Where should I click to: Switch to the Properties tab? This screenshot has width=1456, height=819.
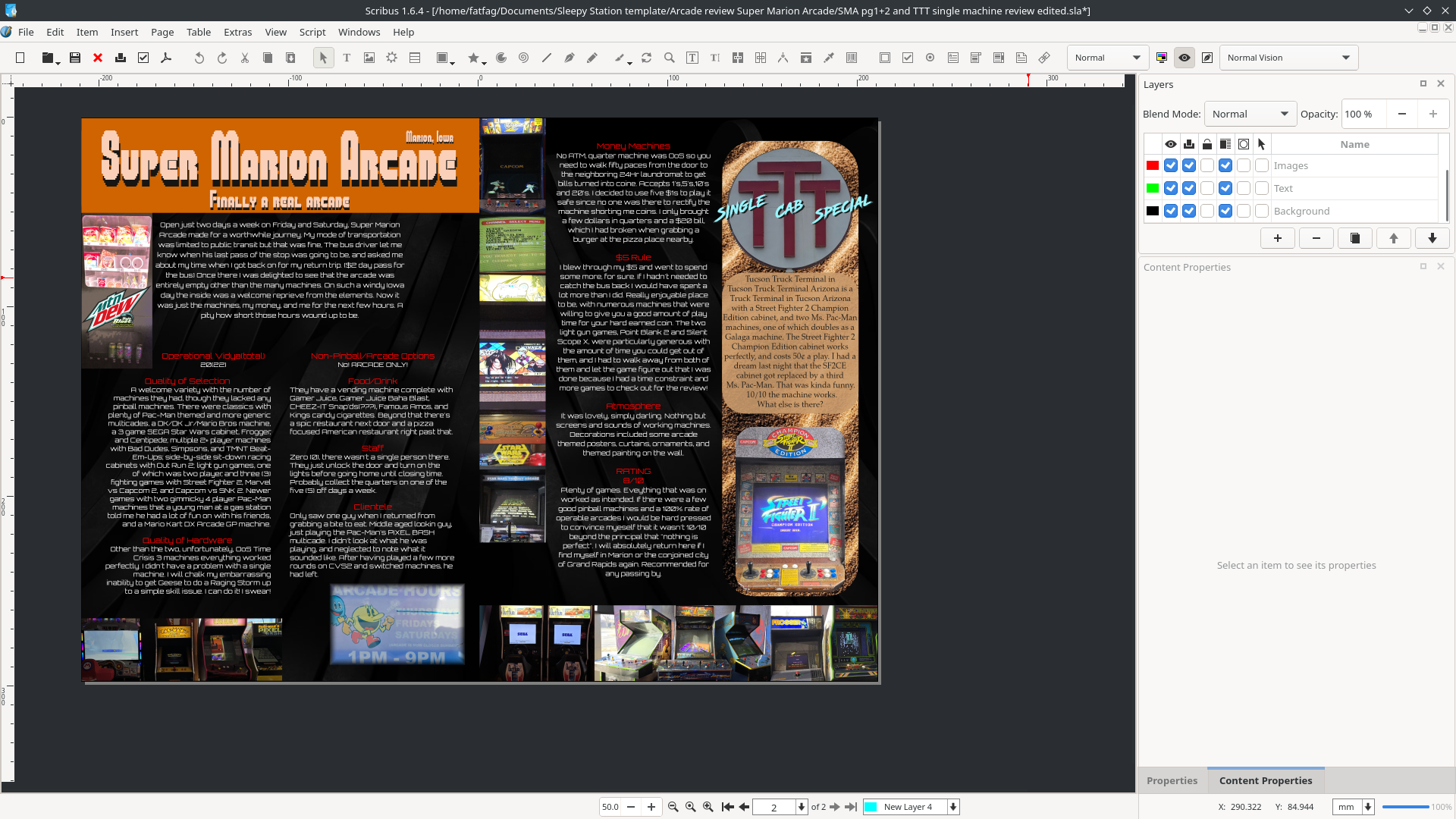point(1172,780)
